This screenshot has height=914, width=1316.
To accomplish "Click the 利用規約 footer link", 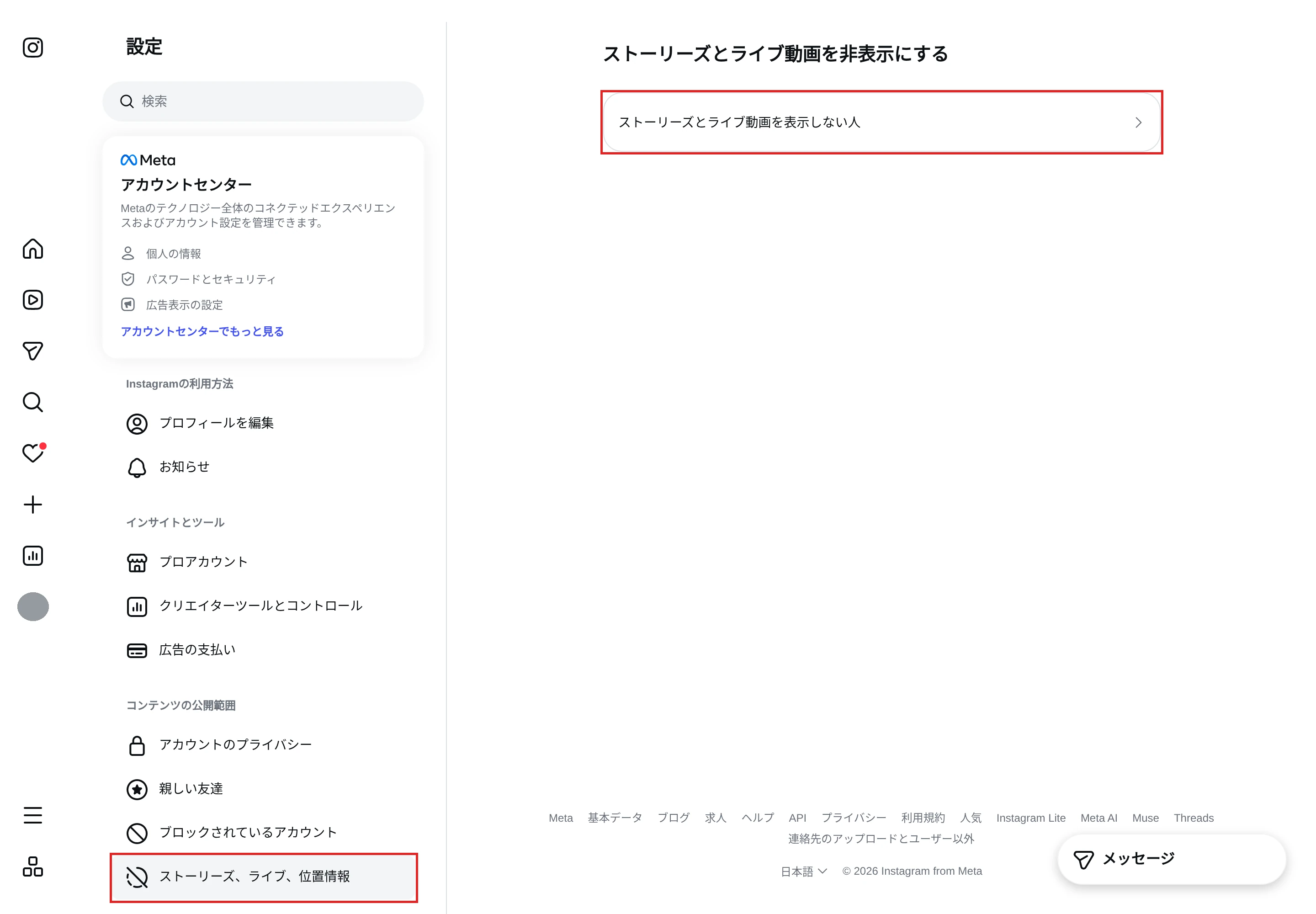I will point(923,818).
